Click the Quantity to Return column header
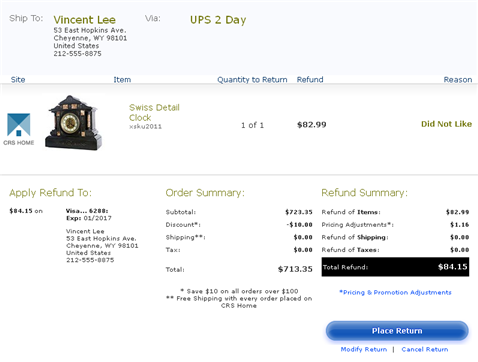This screenshot has height=362, width=478. click(x=252, y=80)
